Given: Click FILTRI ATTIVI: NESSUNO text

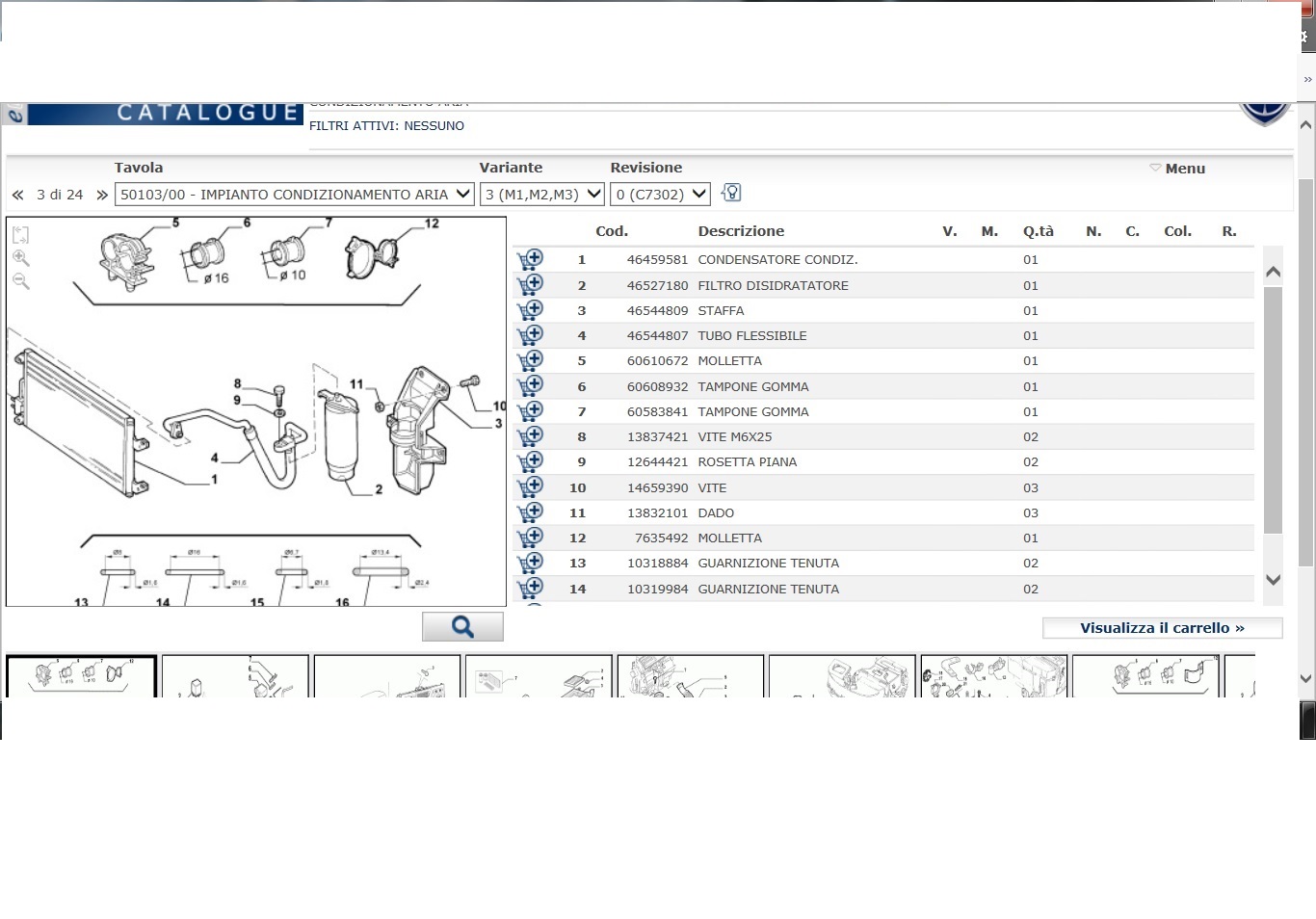Looking at the screenshot, I should point(386,126).
